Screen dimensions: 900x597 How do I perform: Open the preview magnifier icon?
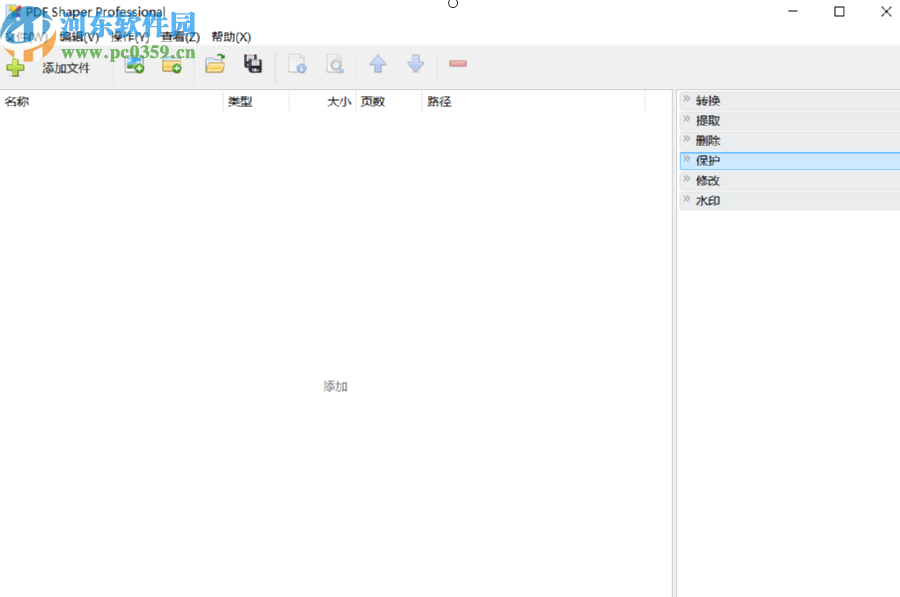click(x=335, y=63)
